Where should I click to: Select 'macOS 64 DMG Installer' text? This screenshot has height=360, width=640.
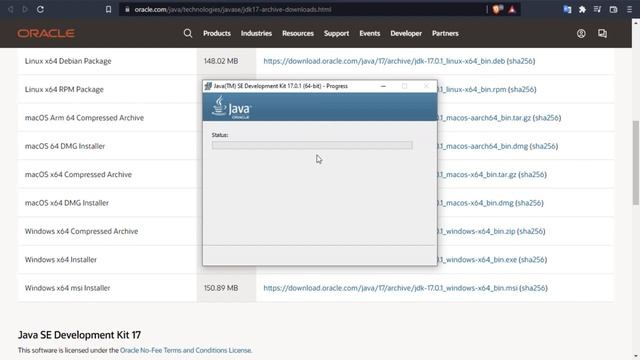[65, 146]
